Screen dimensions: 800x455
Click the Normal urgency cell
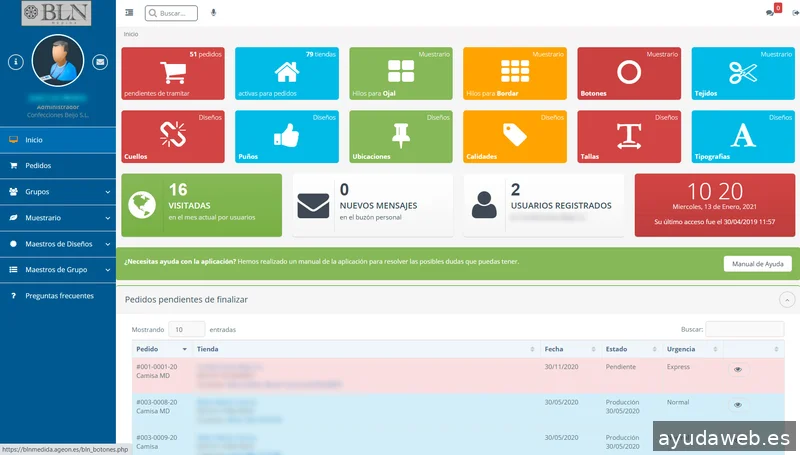(678, 402)
